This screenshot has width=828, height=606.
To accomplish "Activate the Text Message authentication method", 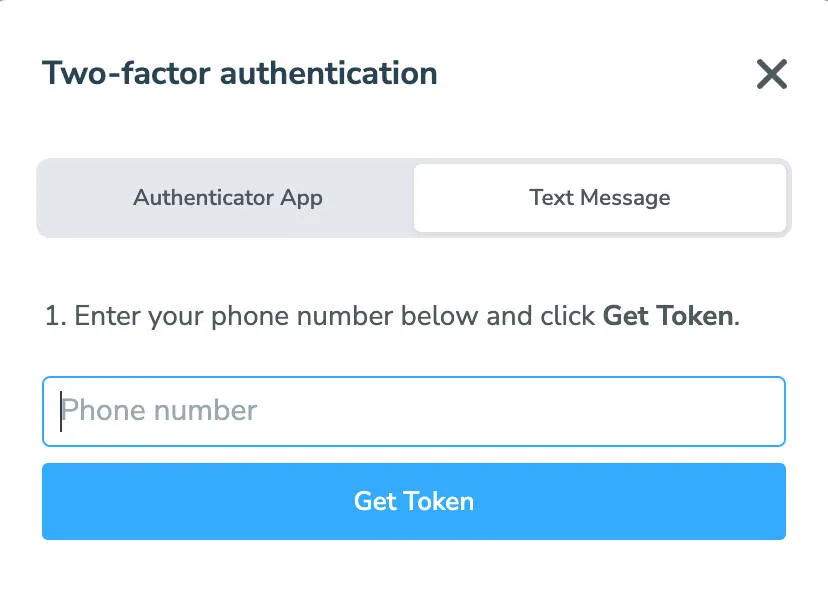I will (x=599, y=197).
